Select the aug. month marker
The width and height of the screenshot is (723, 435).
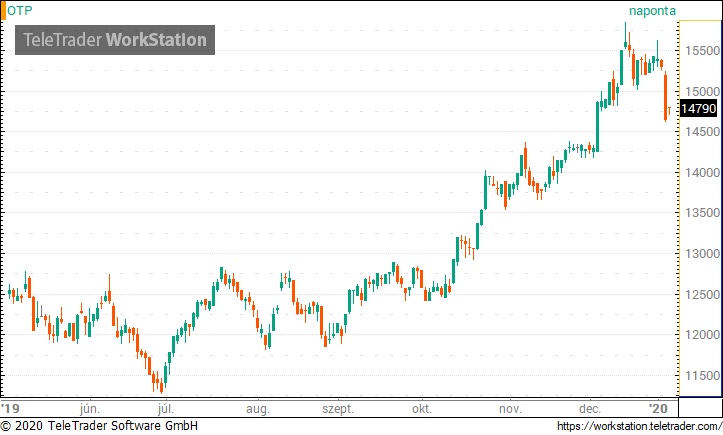click(257, 409)
